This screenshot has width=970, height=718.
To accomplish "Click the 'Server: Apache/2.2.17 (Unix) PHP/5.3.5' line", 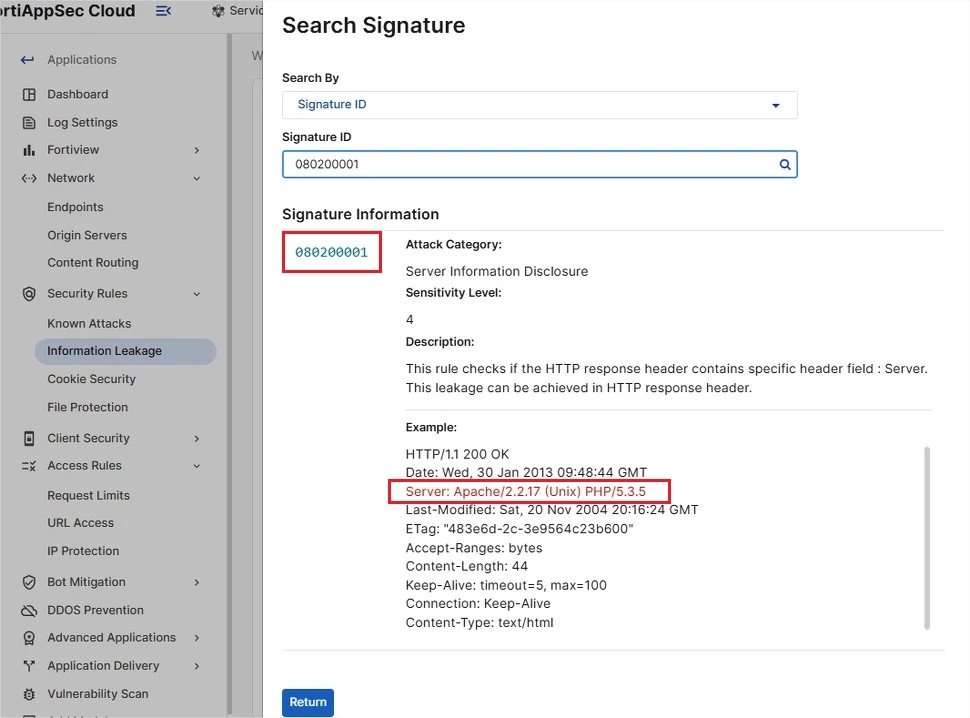I will pos(526,492).
